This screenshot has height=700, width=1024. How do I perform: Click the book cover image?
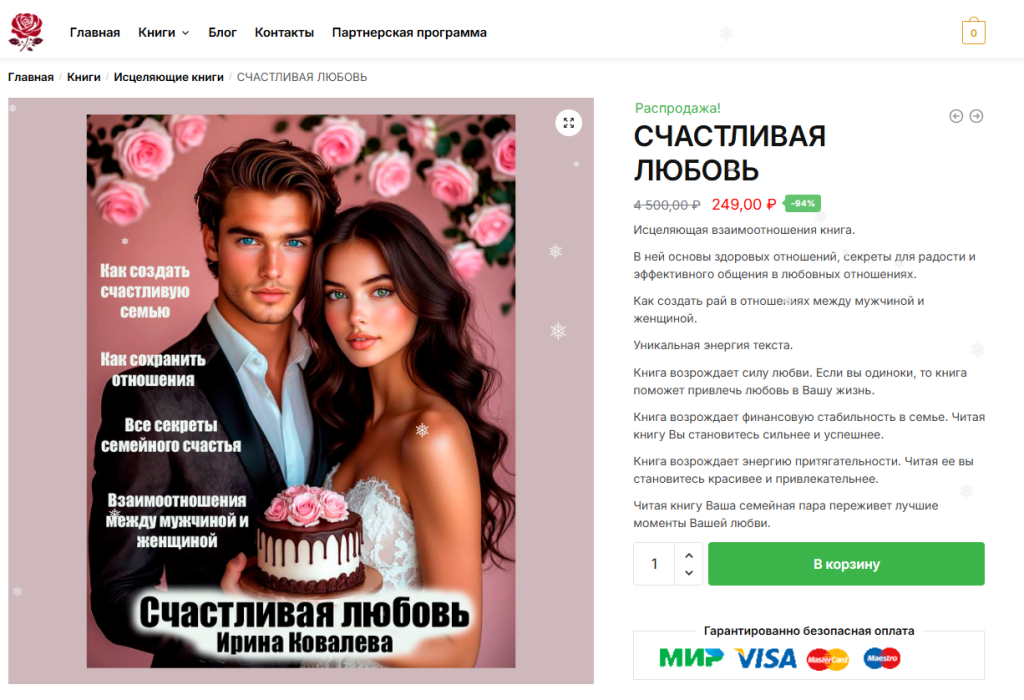pyautogui.click(x=301, y=391)
